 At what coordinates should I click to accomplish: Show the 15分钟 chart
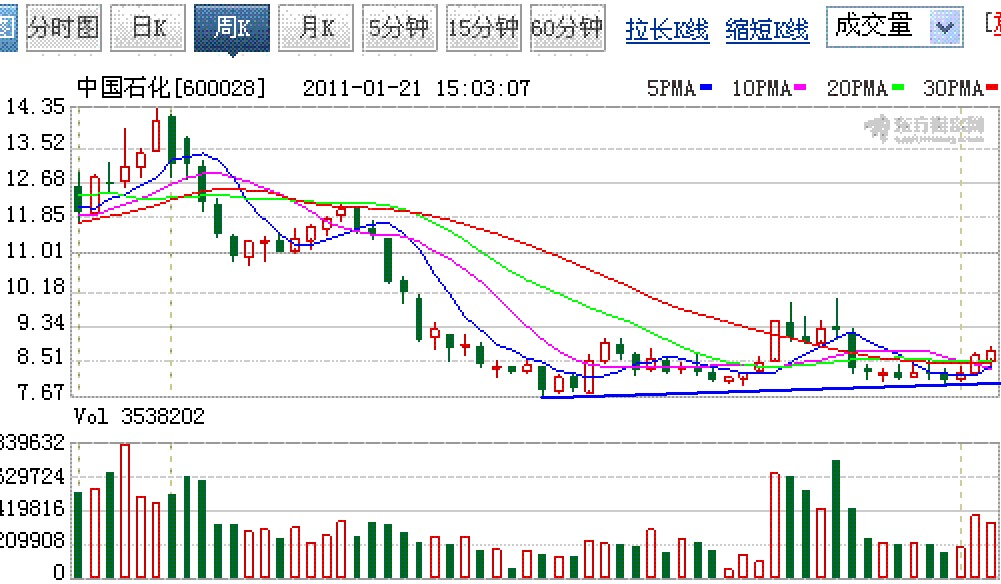483,28
